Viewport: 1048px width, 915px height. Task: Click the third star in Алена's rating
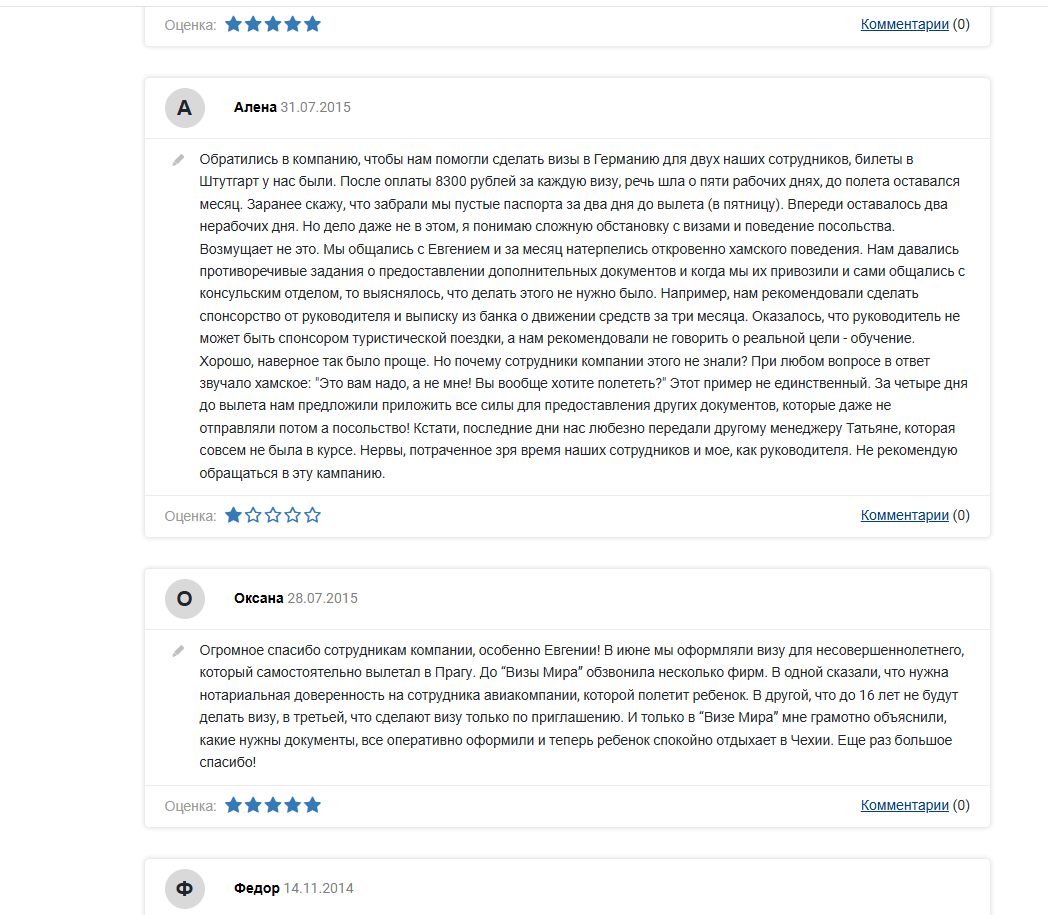tap(273, 516)
